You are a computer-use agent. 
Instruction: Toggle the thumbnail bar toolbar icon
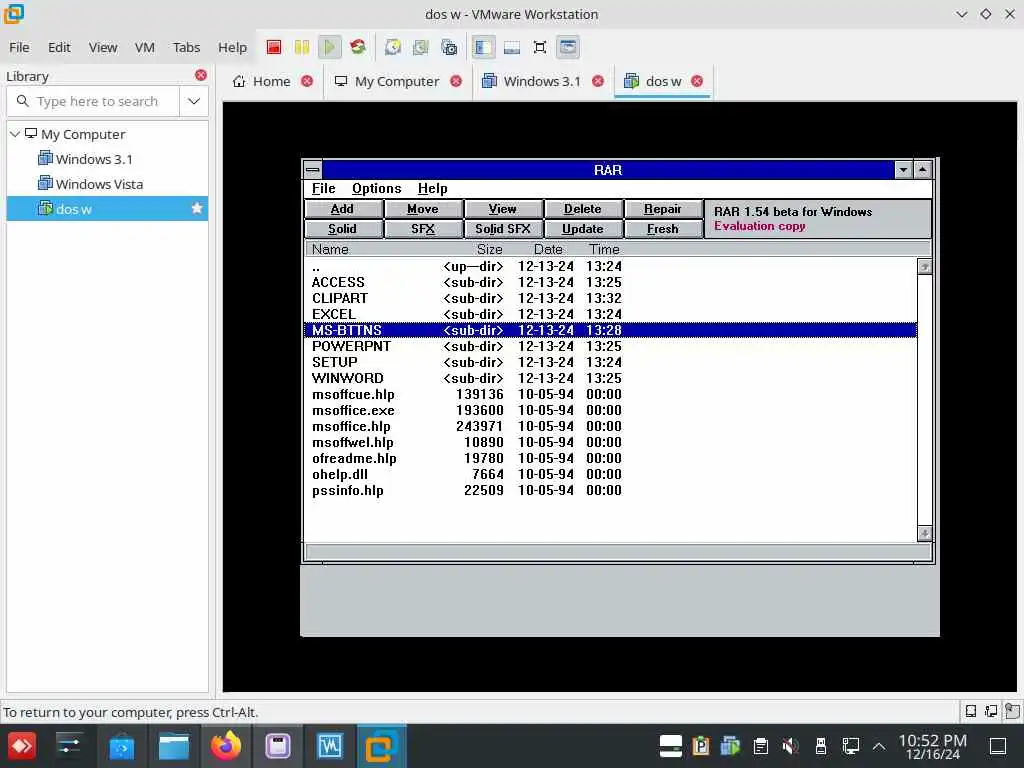coord(511,47)
